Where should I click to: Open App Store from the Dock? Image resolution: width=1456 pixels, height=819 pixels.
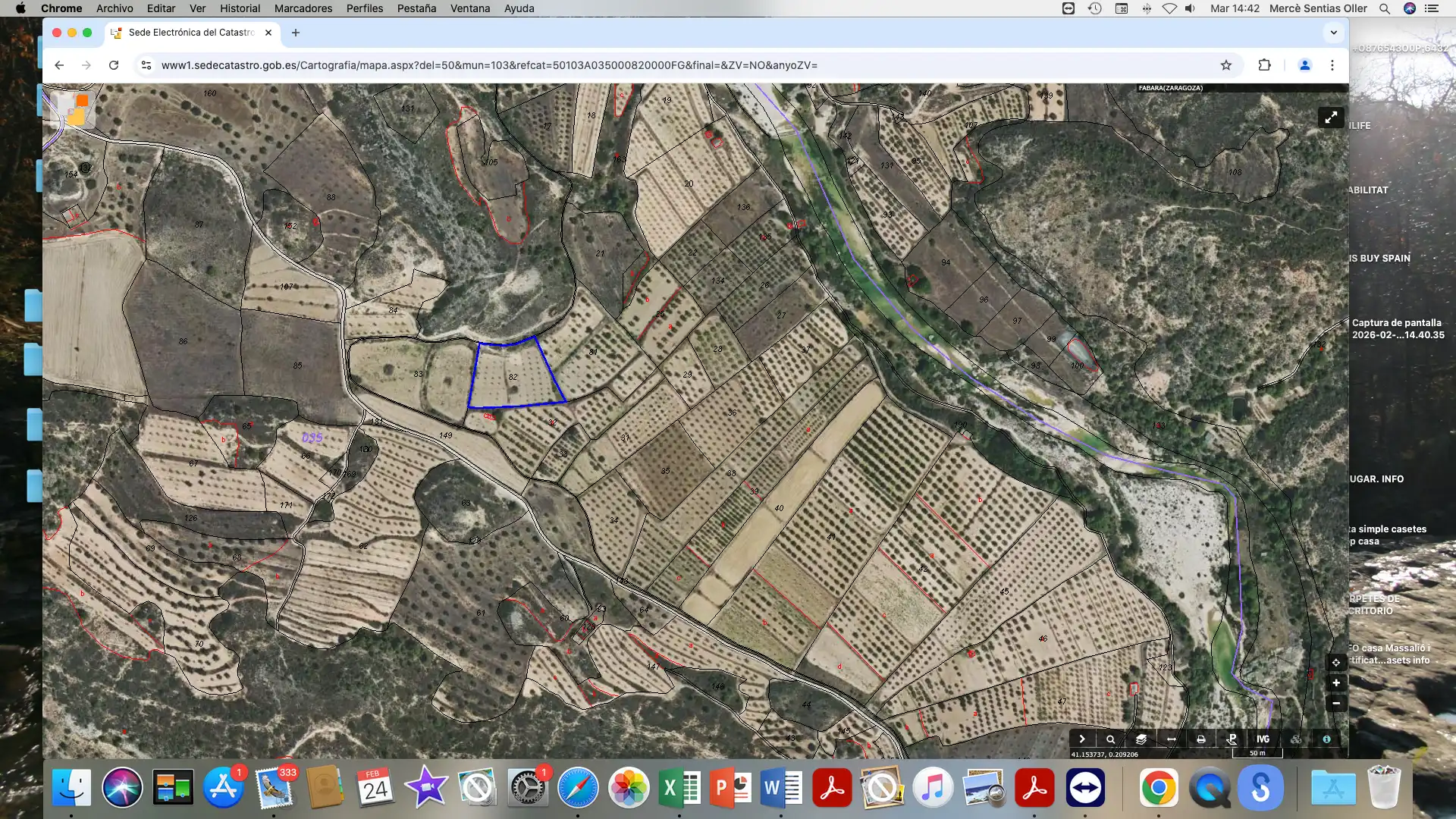tap(223, 787)
